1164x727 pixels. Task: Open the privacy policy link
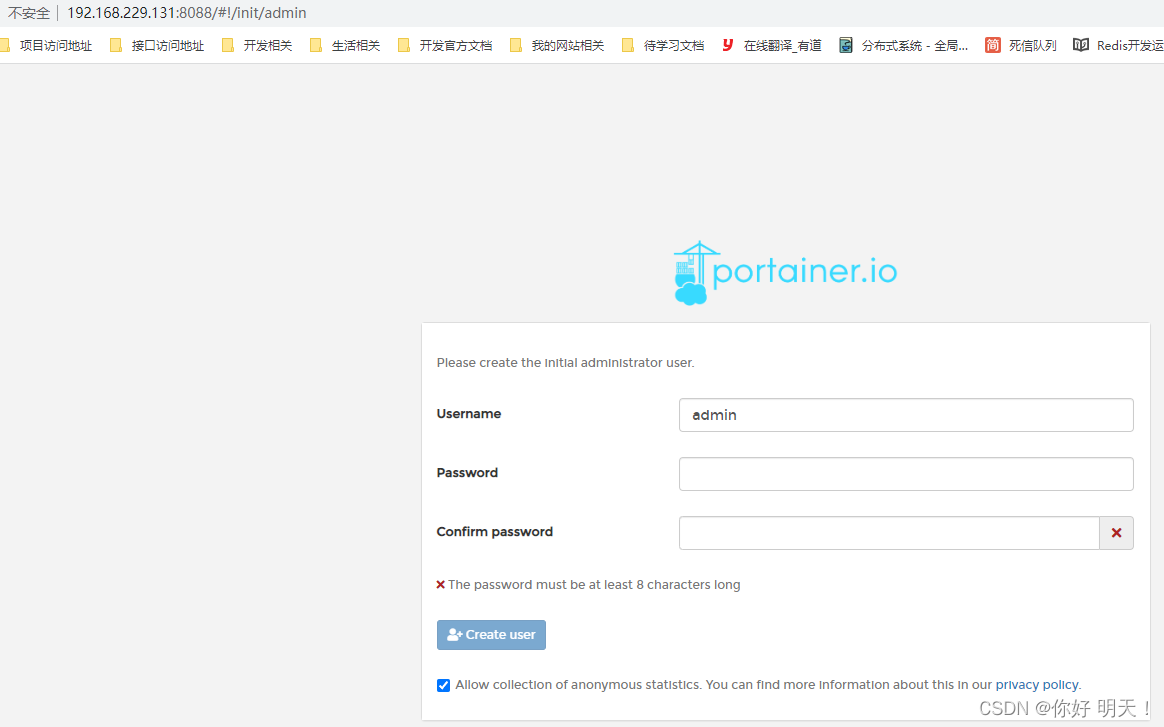(1036, 685)
